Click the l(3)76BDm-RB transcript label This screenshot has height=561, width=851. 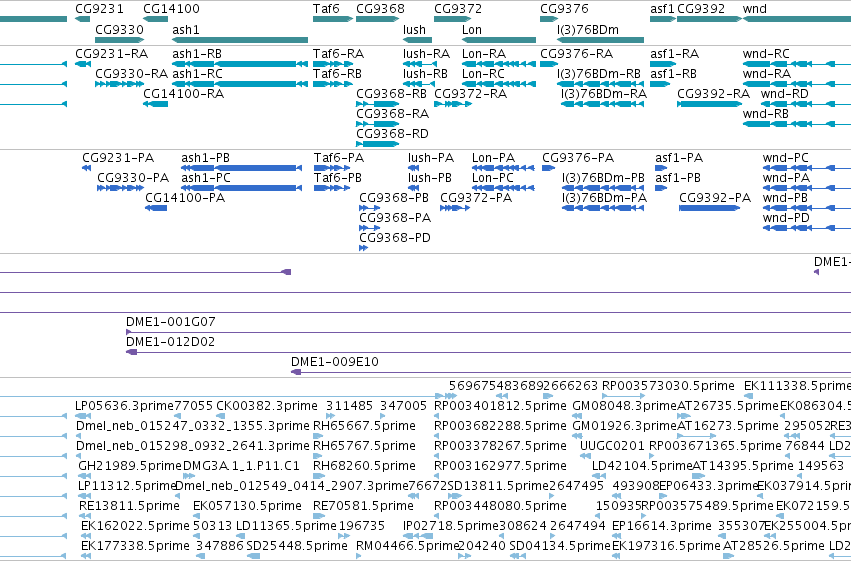click(x=599, y=74)
